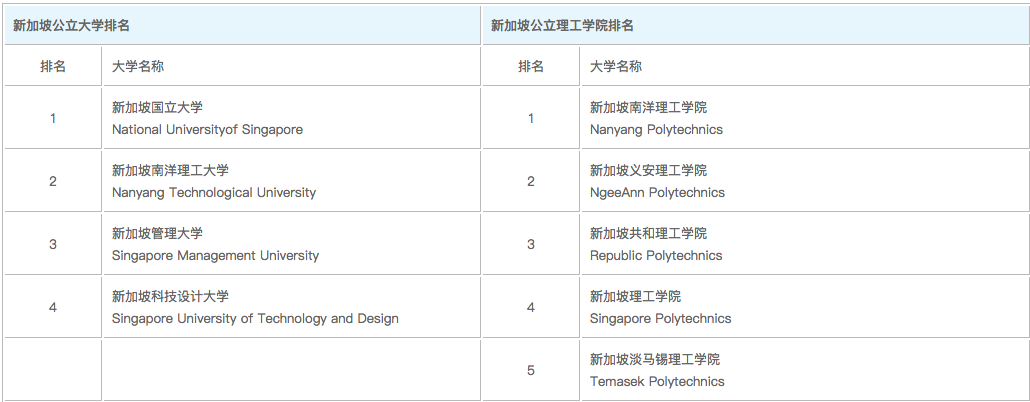Click 新加坡共和理工学院 in the polytechnic table

pyautogui.click(x=648, y=233)
